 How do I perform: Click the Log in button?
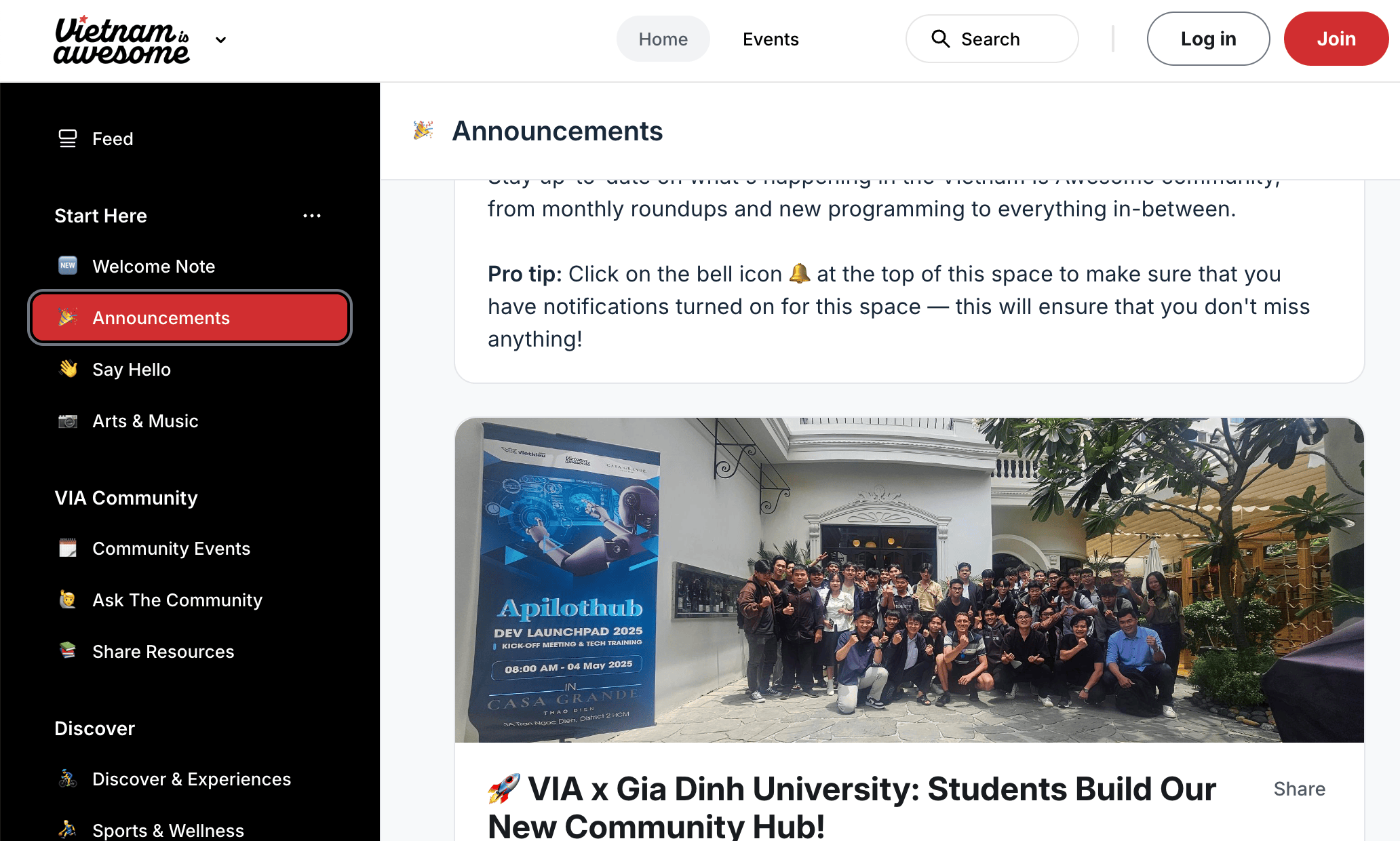[1208, 39]
